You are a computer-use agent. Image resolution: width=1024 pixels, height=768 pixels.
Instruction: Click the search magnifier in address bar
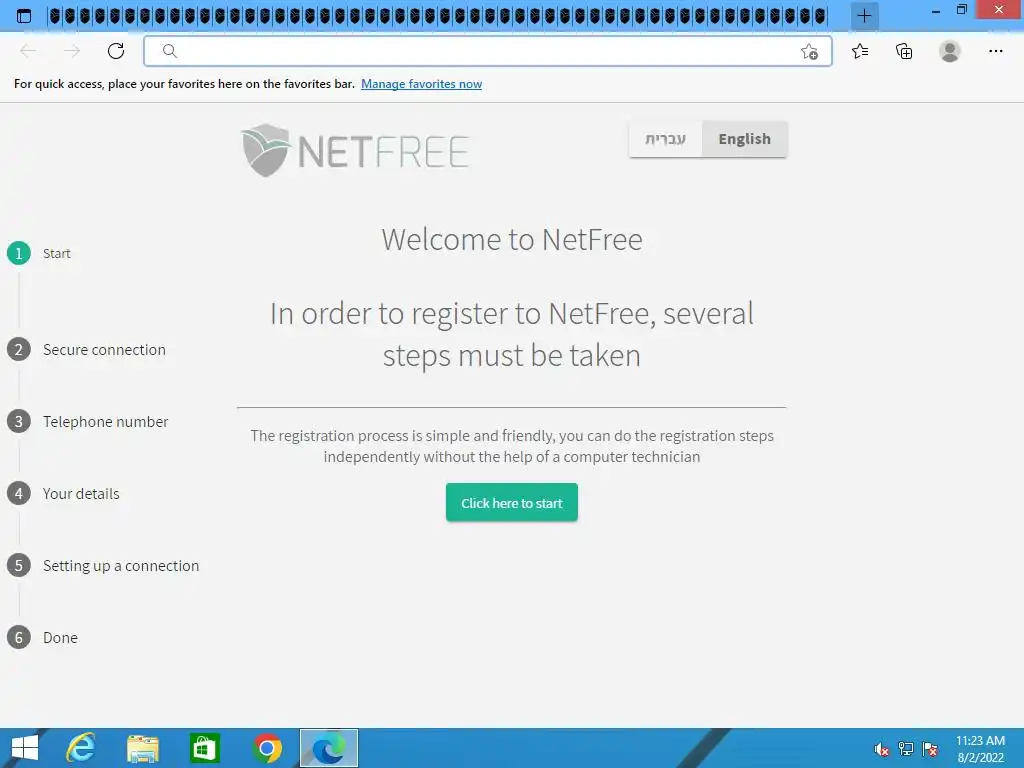tap(170, 51)
